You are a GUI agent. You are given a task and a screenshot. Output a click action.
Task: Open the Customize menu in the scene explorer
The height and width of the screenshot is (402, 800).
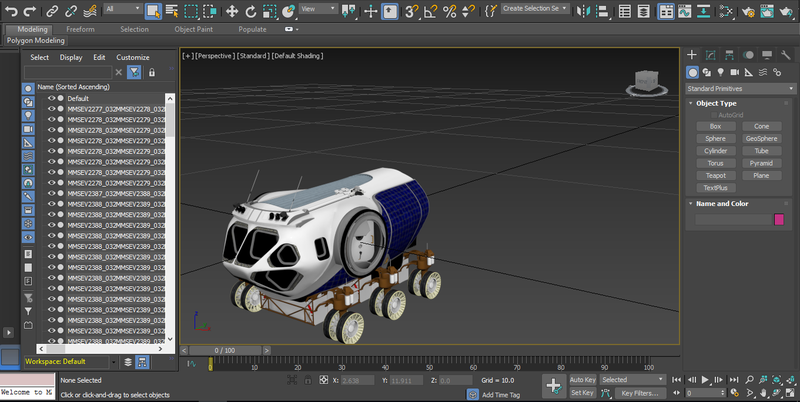coord(132,57)
